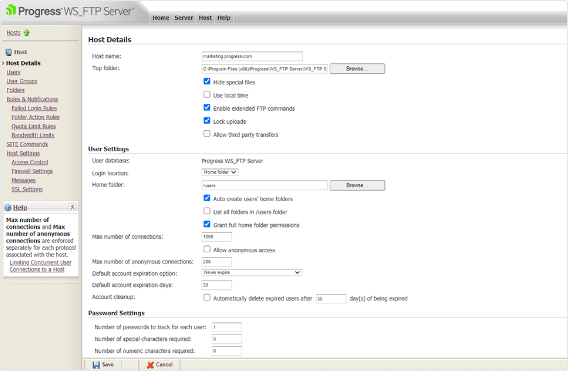Click the Progress logo icon
This screenshot has height=371, width=569.
[11, 10]
